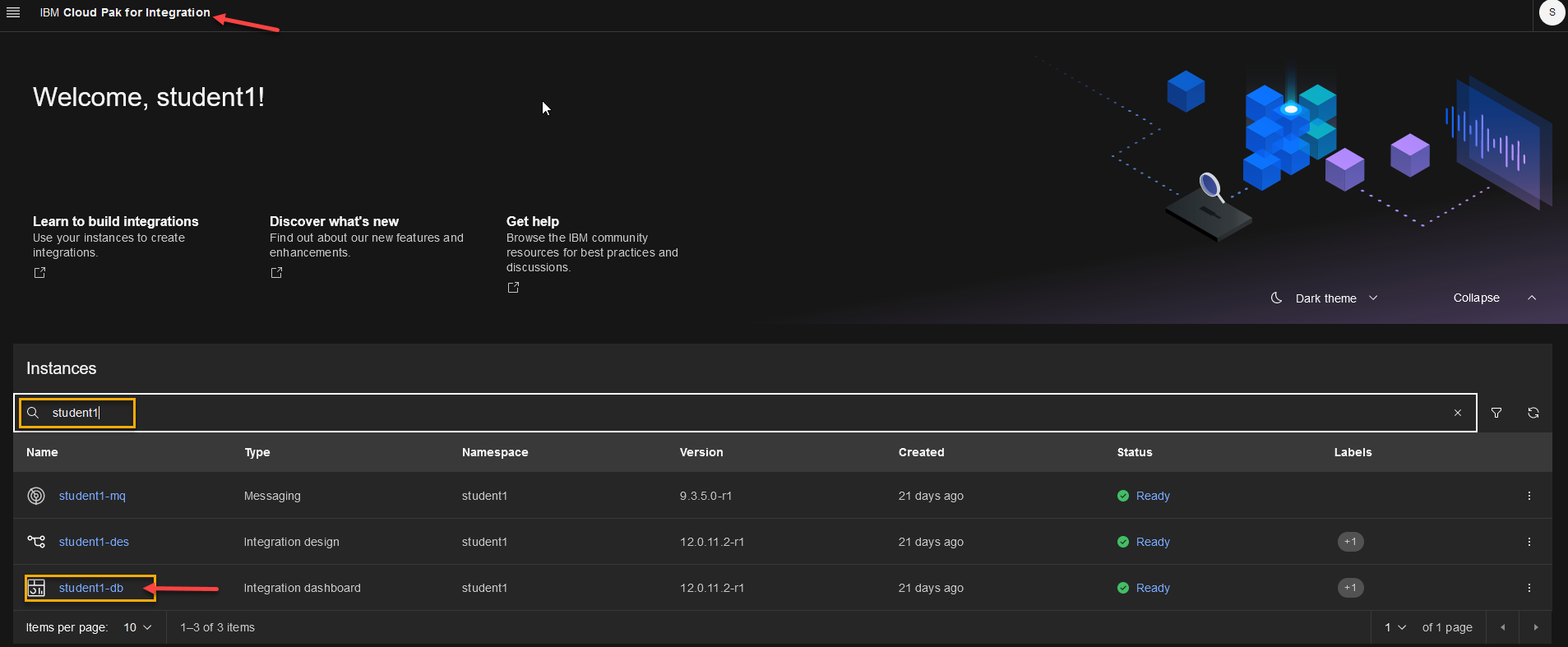
Task: Open the items per page dropdown
Action: (x=137, y=627)
